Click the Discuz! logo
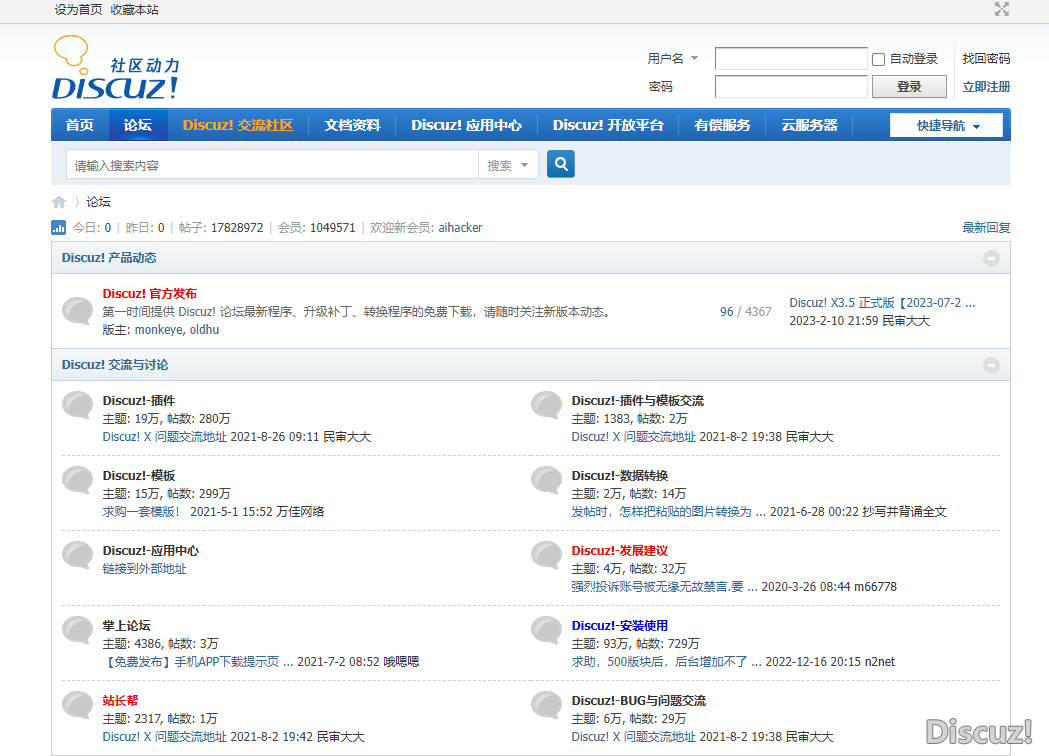Viewport: 1049px width, 756px height. point(113,66)
